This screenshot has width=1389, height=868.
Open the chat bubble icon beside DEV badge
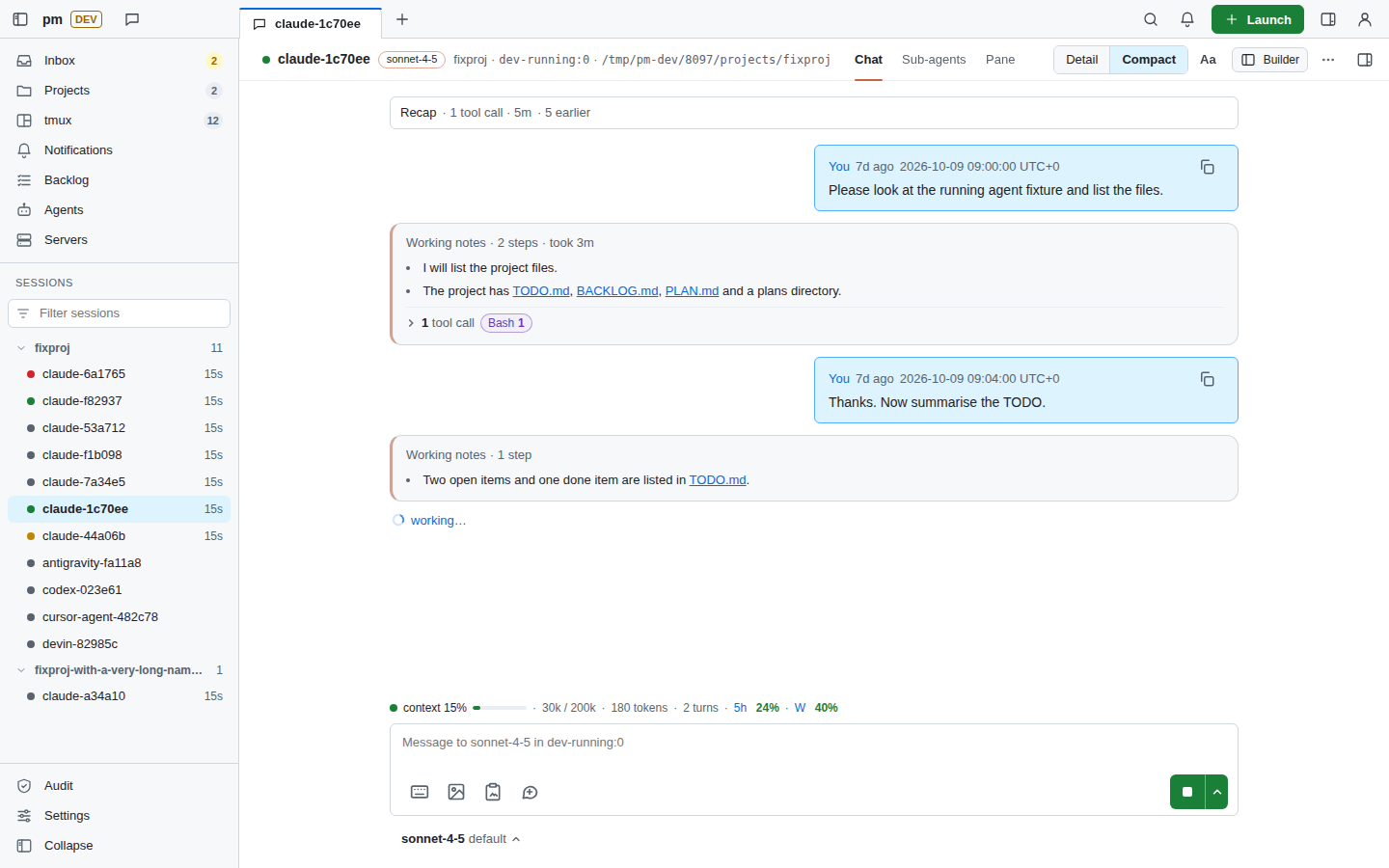coord(132,19)
